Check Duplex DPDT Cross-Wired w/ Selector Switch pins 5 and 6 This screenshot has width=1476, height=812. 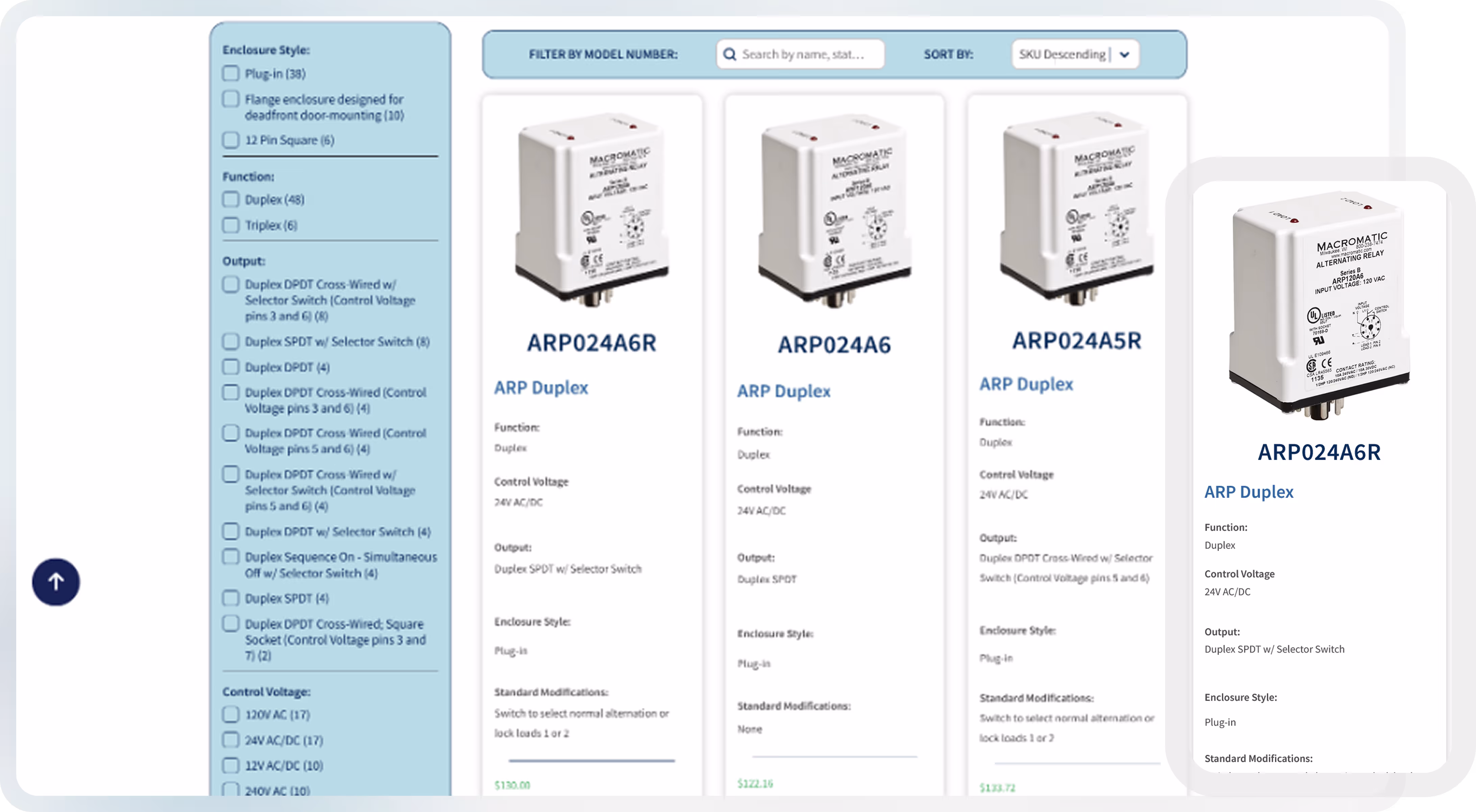tap(230, 474)
